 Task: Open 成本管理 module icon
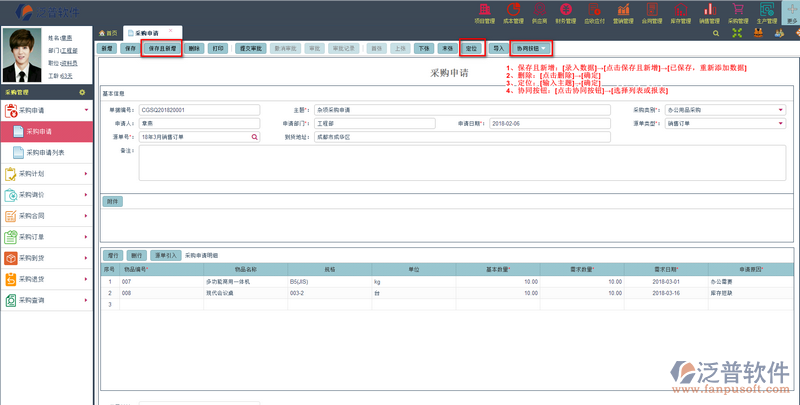512,11
